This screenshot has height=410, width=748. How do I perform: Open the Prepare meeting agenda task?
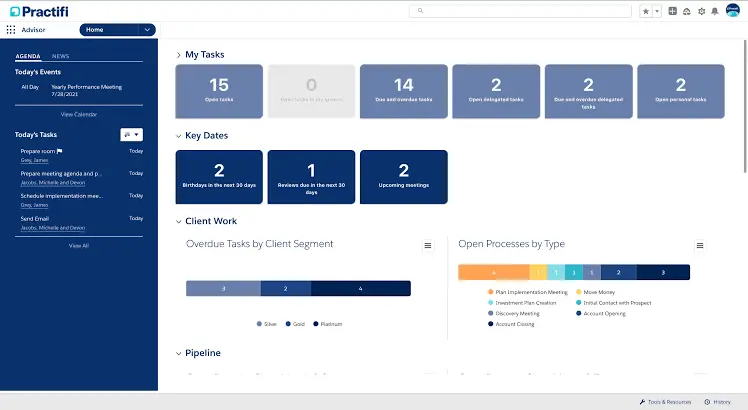61,174
